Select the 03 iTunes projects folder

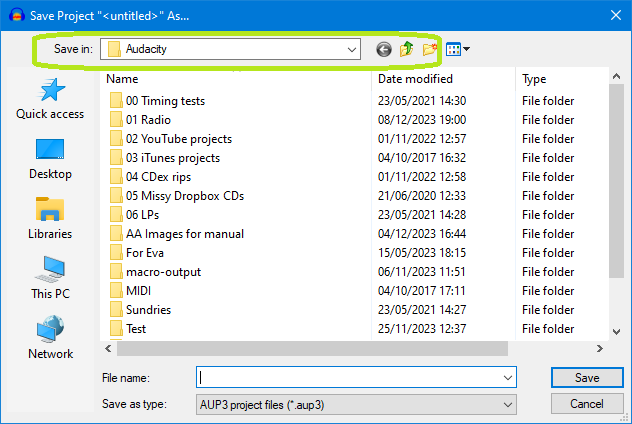(x=173, y=158)
